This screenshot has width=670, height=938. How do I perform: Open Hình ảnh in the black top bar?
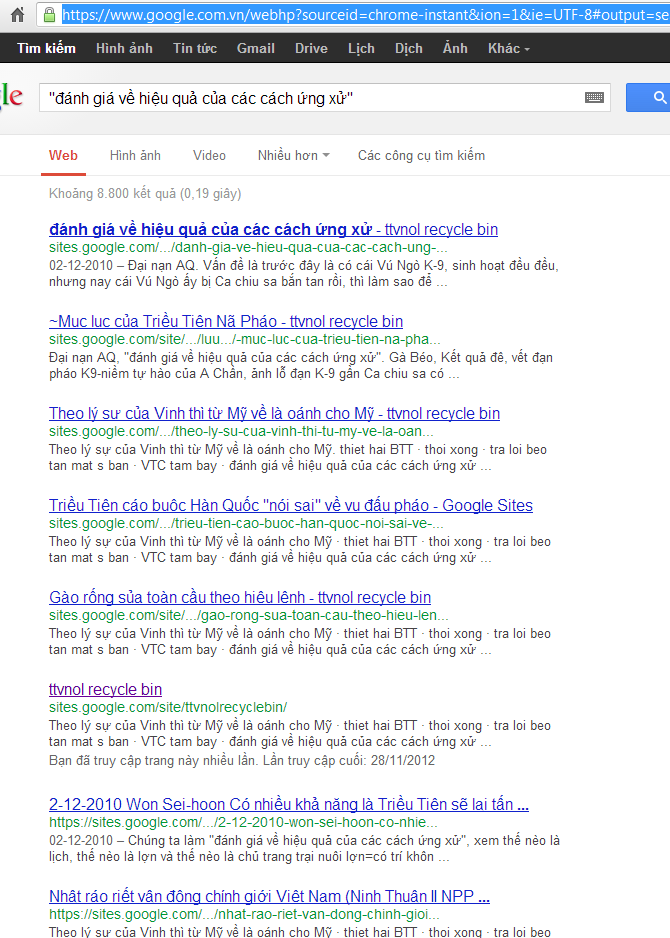tap(124, 48)
